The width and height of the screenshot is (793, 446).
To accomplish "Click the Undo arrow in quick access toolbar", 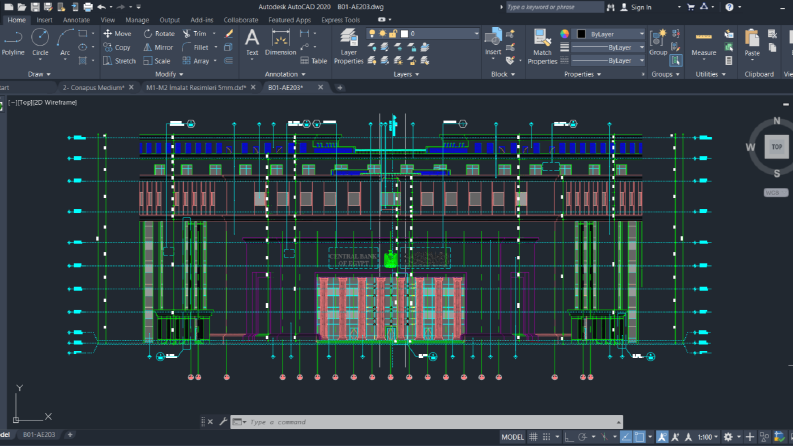I will click(x=102, y=7).
